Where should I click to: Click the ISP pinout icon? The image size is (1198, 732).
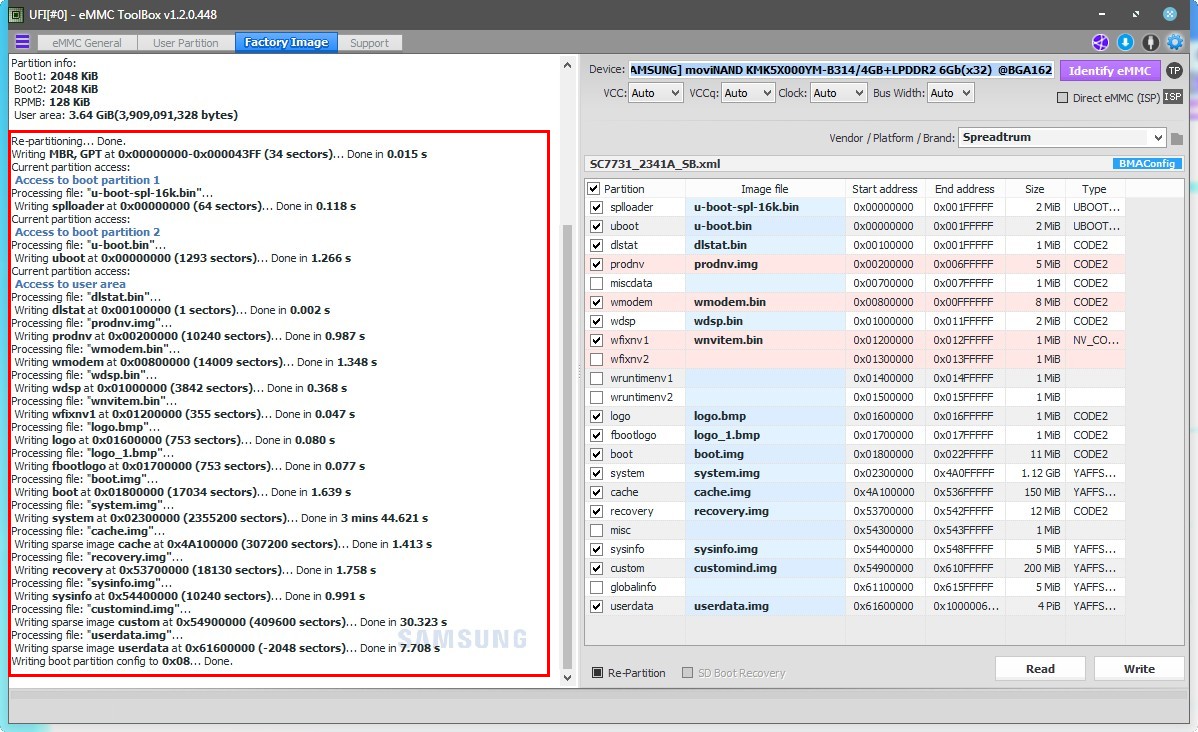pos(1173,97)
